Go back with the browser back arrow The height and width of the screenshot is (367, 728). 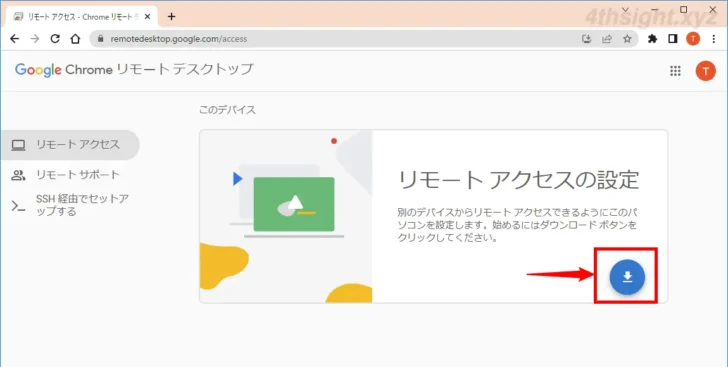14,39
